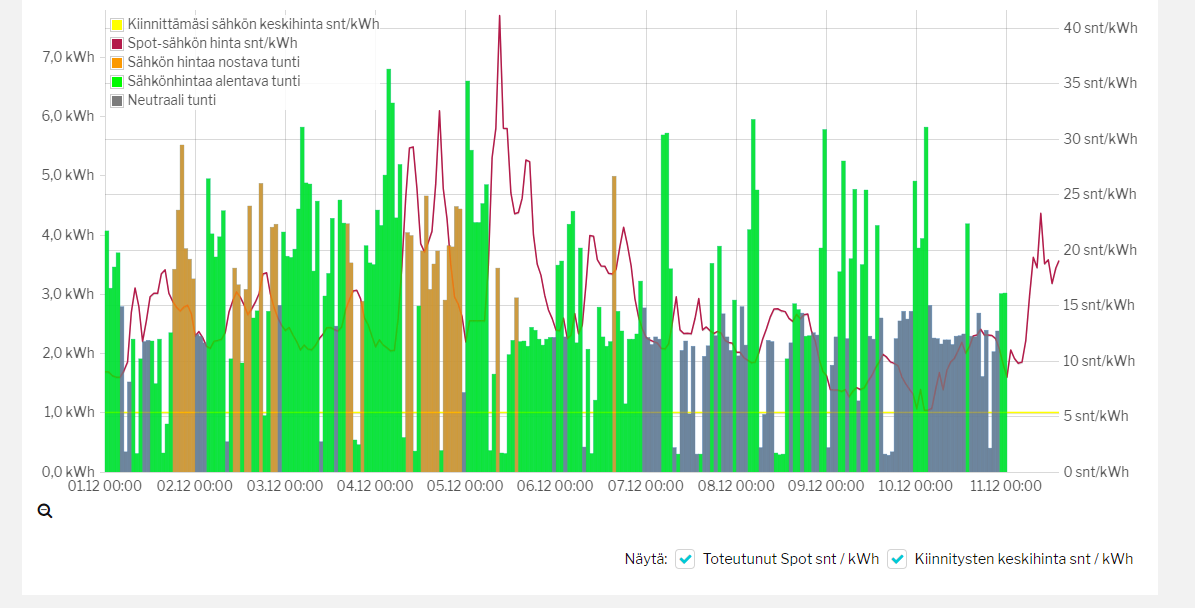Click the Sähkönhintaa alentava tunti legend text
Screen dimensions: 1195x608
click(x=214, y=81)
